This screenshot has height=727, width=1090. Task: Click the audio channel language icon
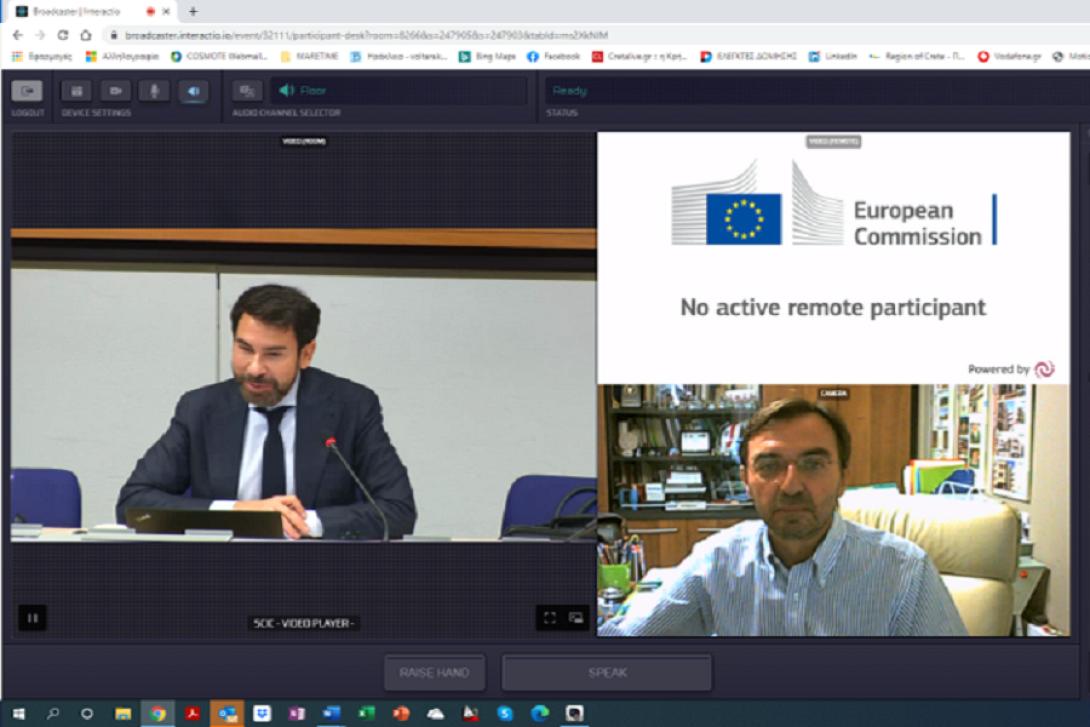pyautogui.click(x=247, y=91)
